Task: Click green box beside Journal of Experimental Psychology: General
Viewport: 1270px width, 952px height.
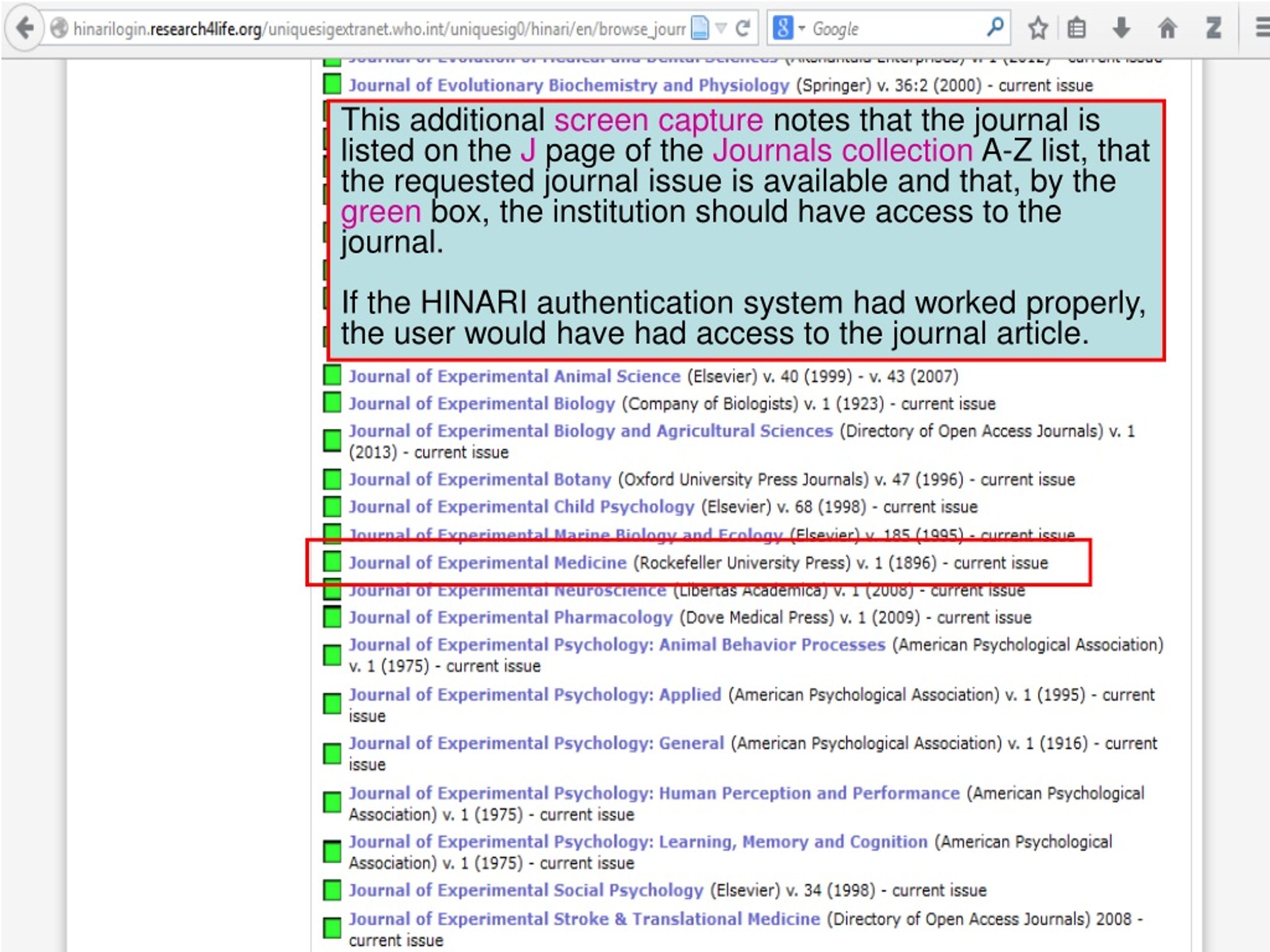Action: click(x=332, y=754)
